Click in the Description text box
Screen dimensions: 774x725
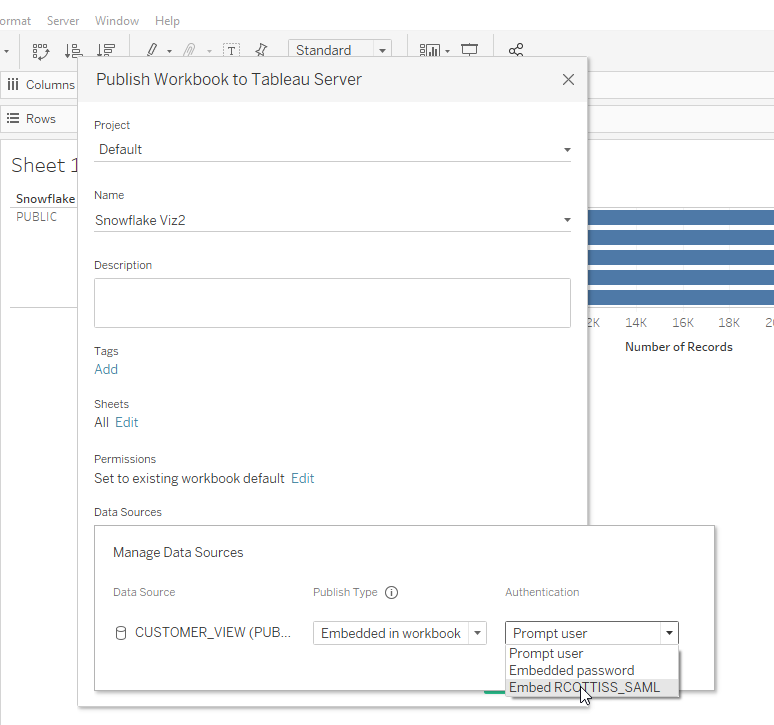tap(332, 303)
